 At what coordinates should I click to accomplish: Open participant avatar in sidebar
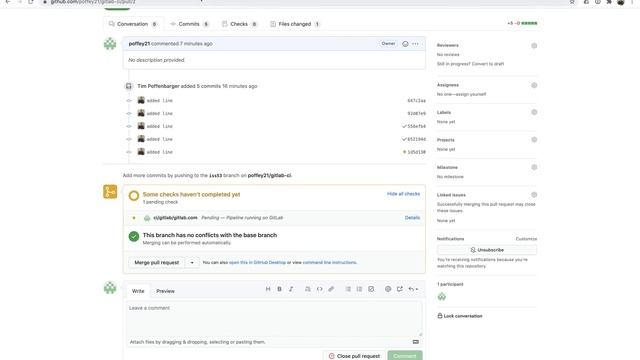(x=442, y=297)
